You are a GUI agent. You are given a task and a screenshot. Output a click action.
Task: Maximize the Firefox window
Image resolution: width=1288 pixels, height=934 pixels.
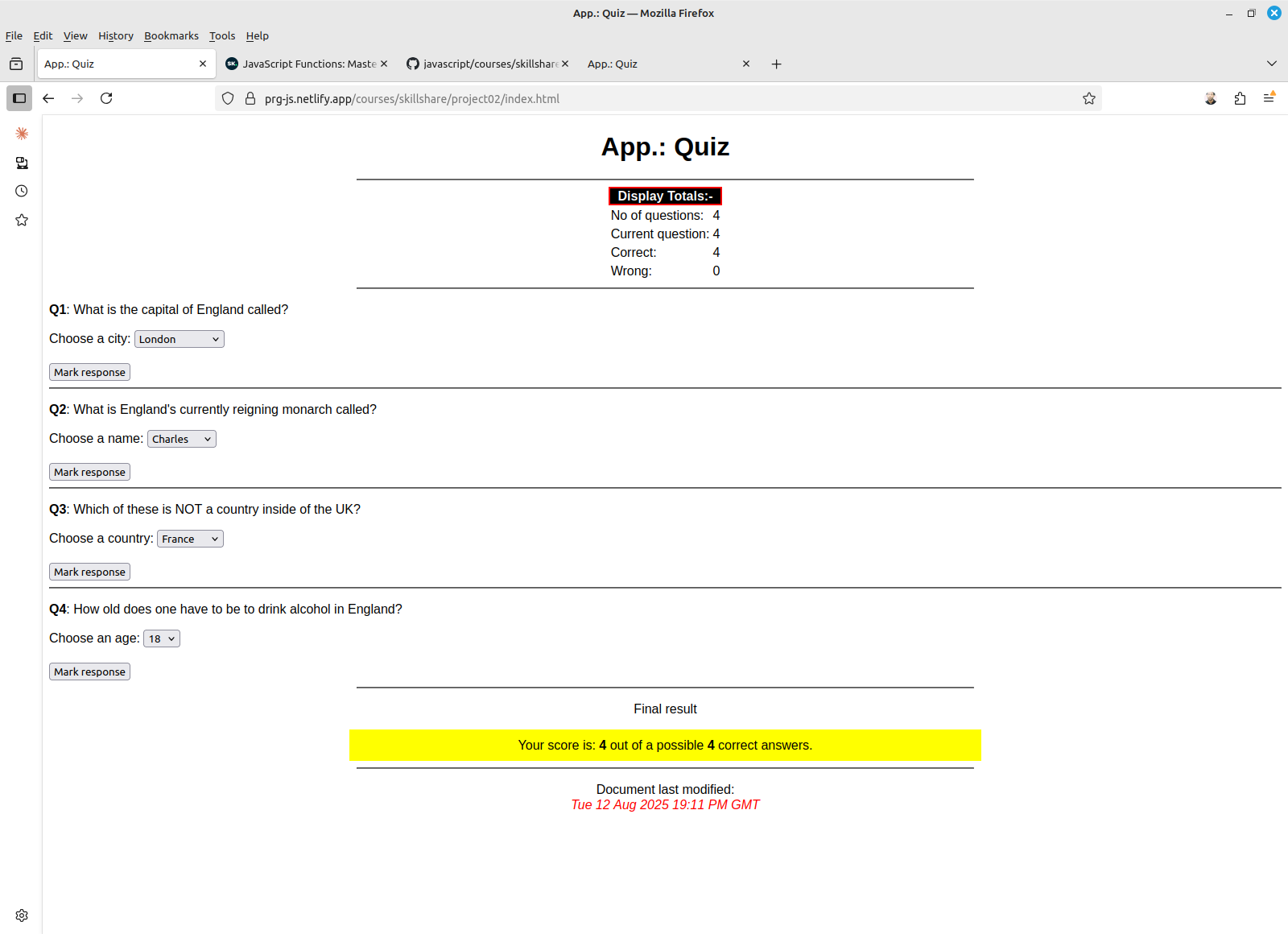[1252, 13]
